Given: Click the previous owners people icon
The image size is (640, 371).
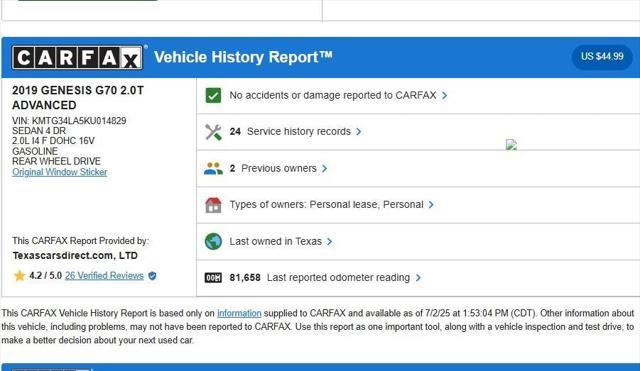Looking at the screenshot, I should click(213, 168).
